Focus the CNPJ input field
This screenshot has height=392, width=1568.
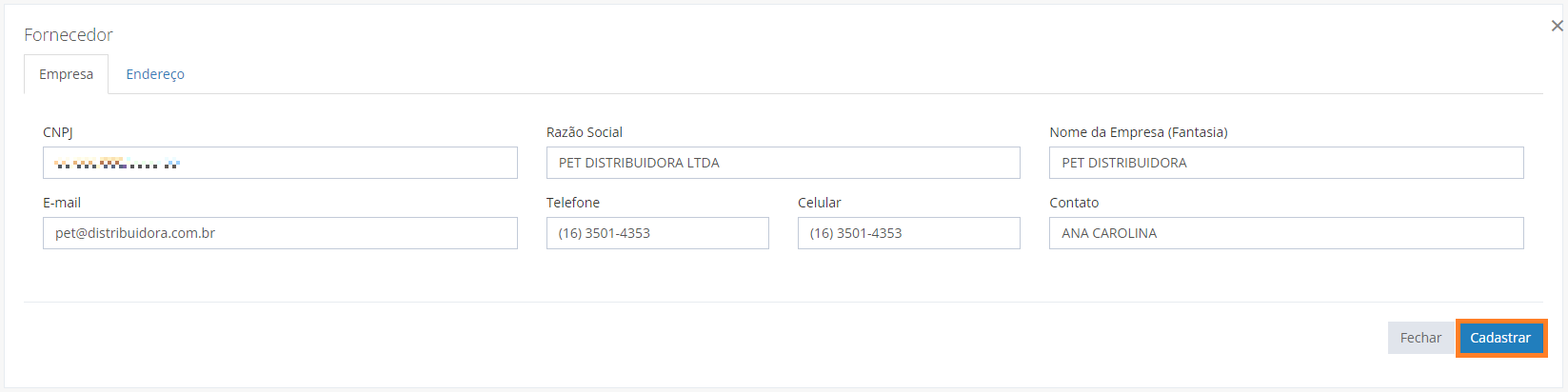(280, 163)
